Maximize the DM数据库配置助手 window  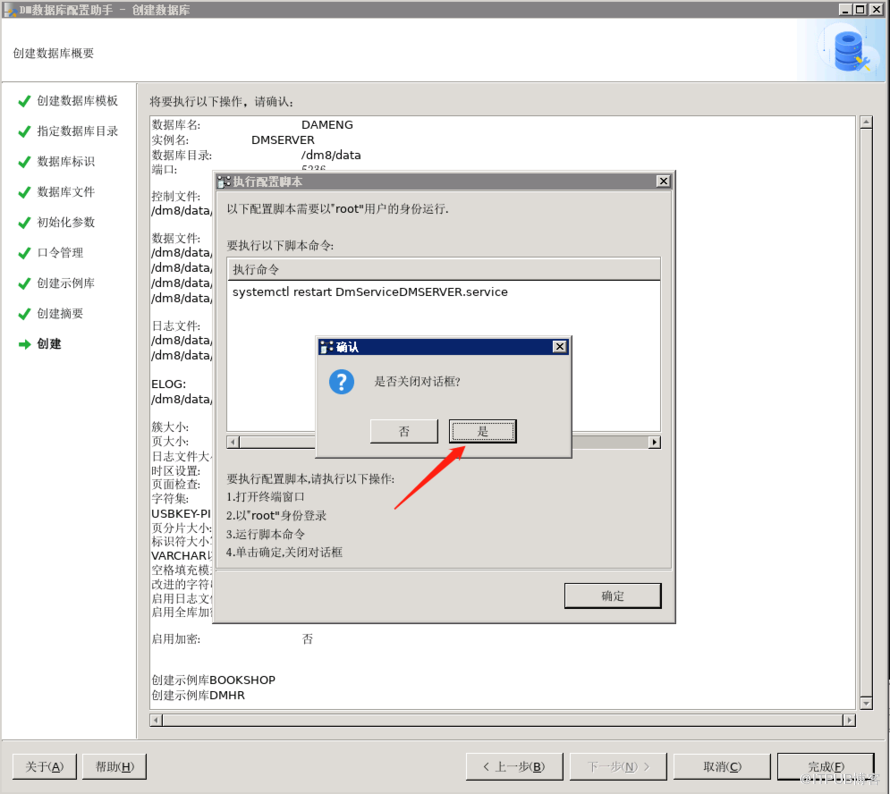860,9
